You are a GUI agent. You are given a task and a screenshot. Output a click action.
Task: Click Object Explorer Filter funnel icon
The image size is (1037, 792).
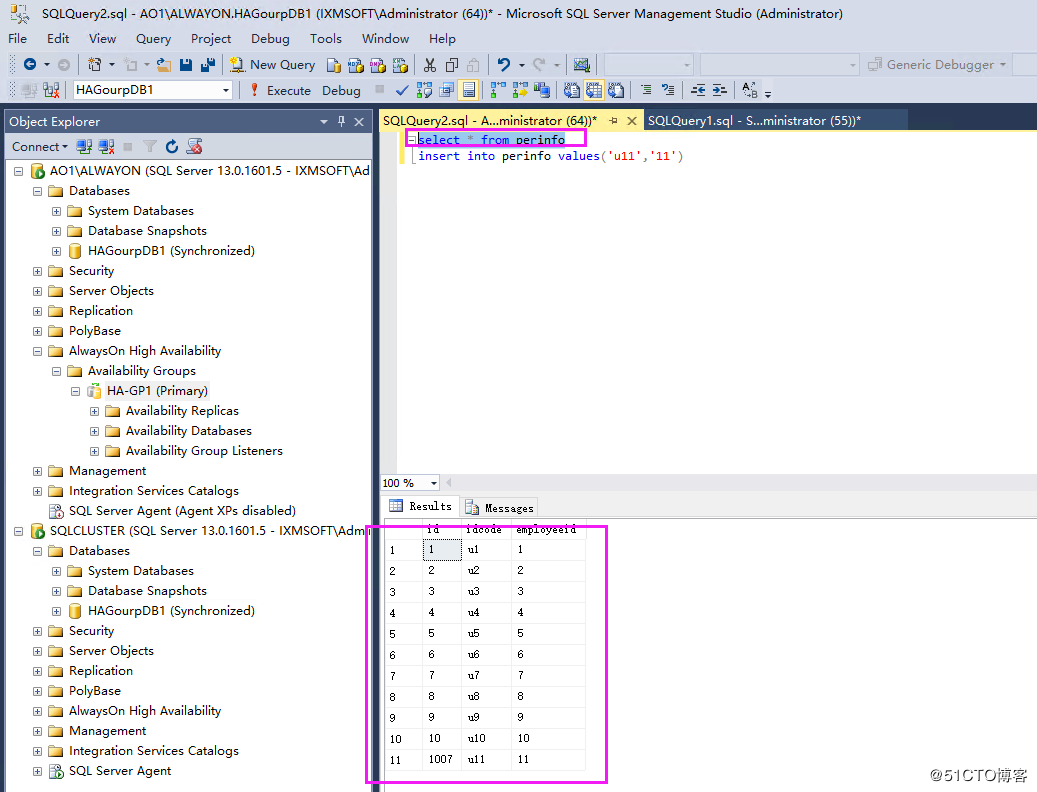[x=150, y=147]
